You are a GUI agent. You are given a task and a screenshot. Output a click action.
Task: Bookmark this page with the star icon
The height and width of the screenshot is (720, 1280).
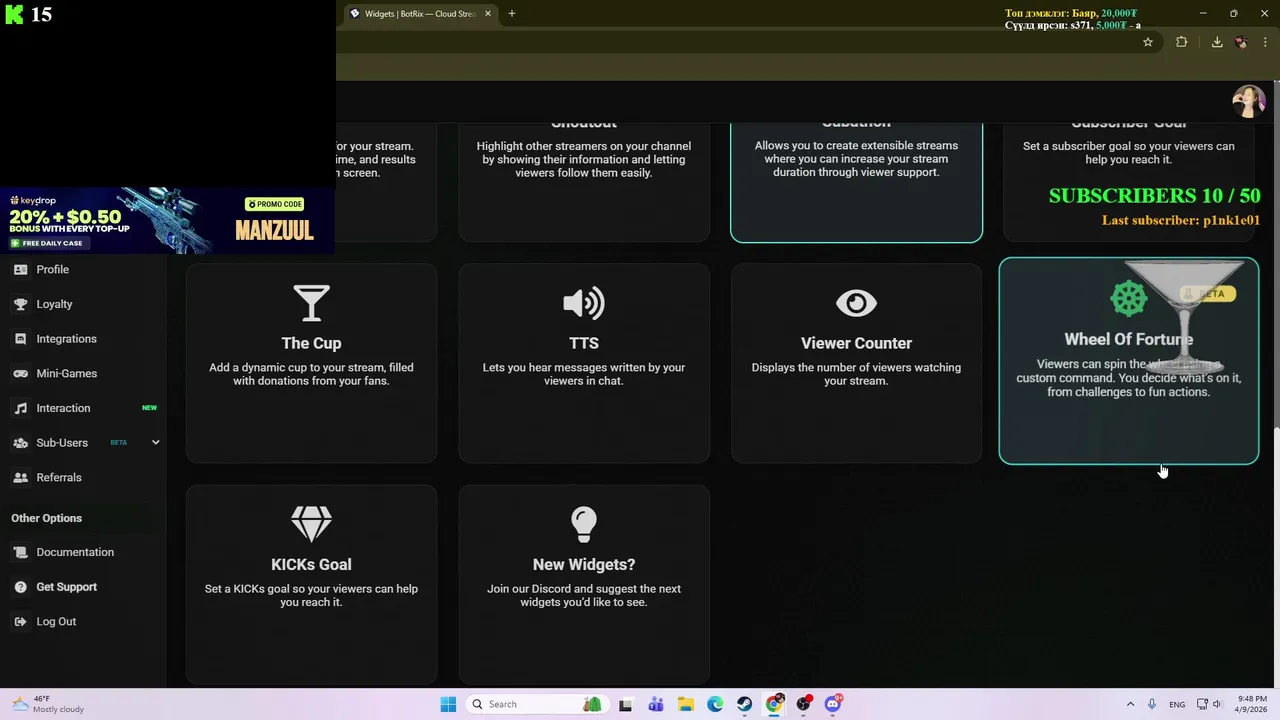point(1148,42)
